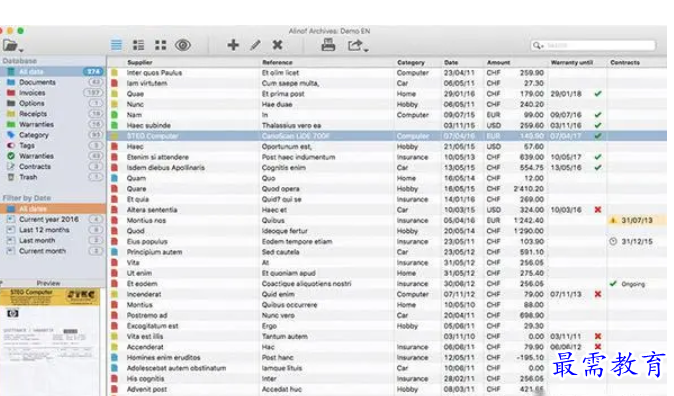Delete record with the X icon
This screenshot has height=396, width=674.
[x=278, y=45]
